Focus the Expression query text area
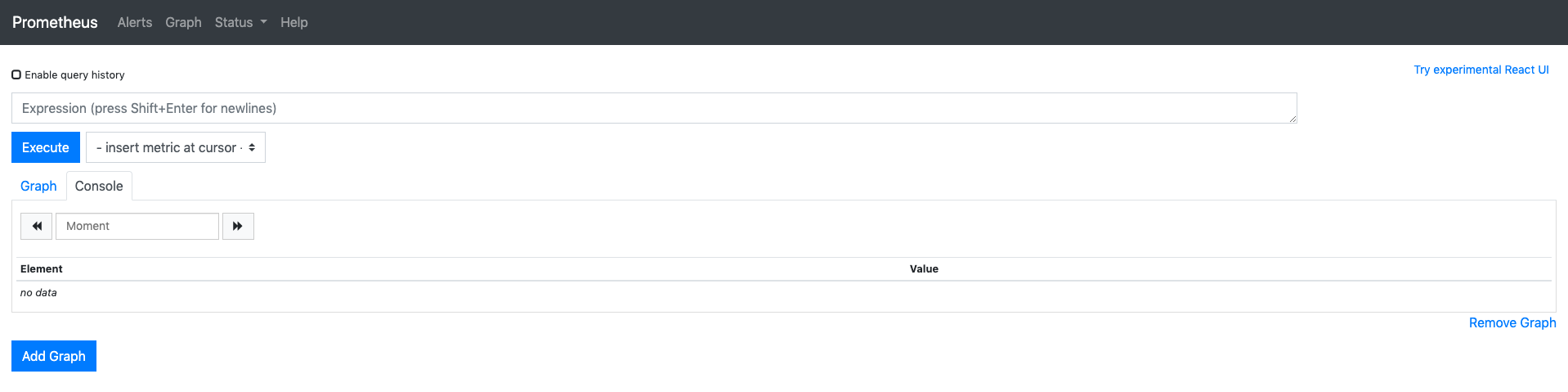Viewport: 1568px width, 392px height. (654, 108)
